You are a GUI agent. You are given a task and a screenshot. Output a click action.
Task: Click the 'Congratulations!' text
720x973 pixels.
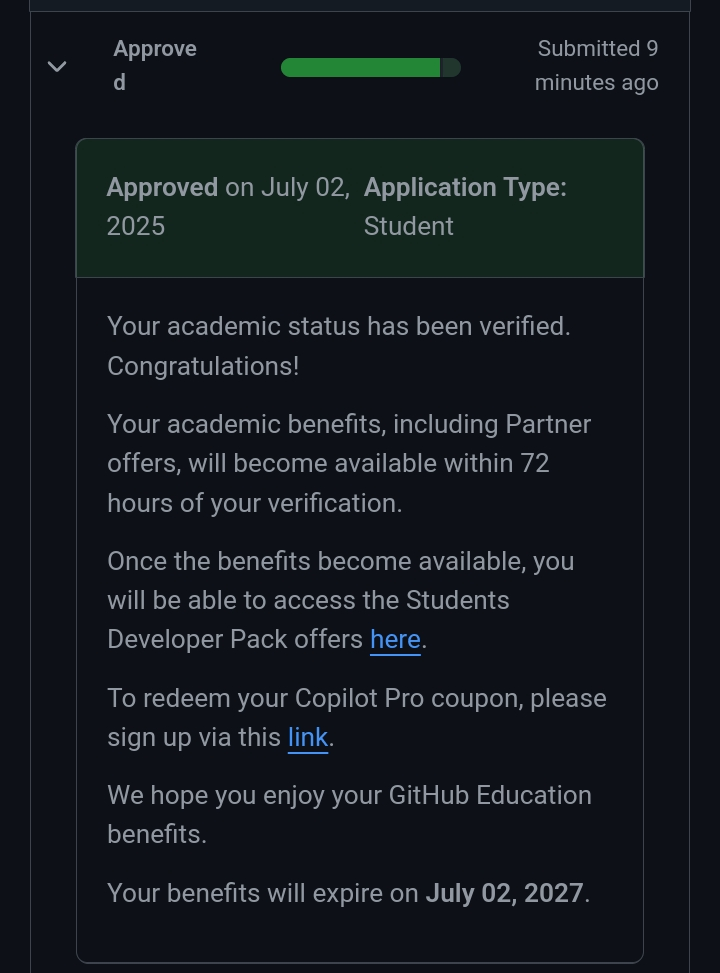coord(203,366)
